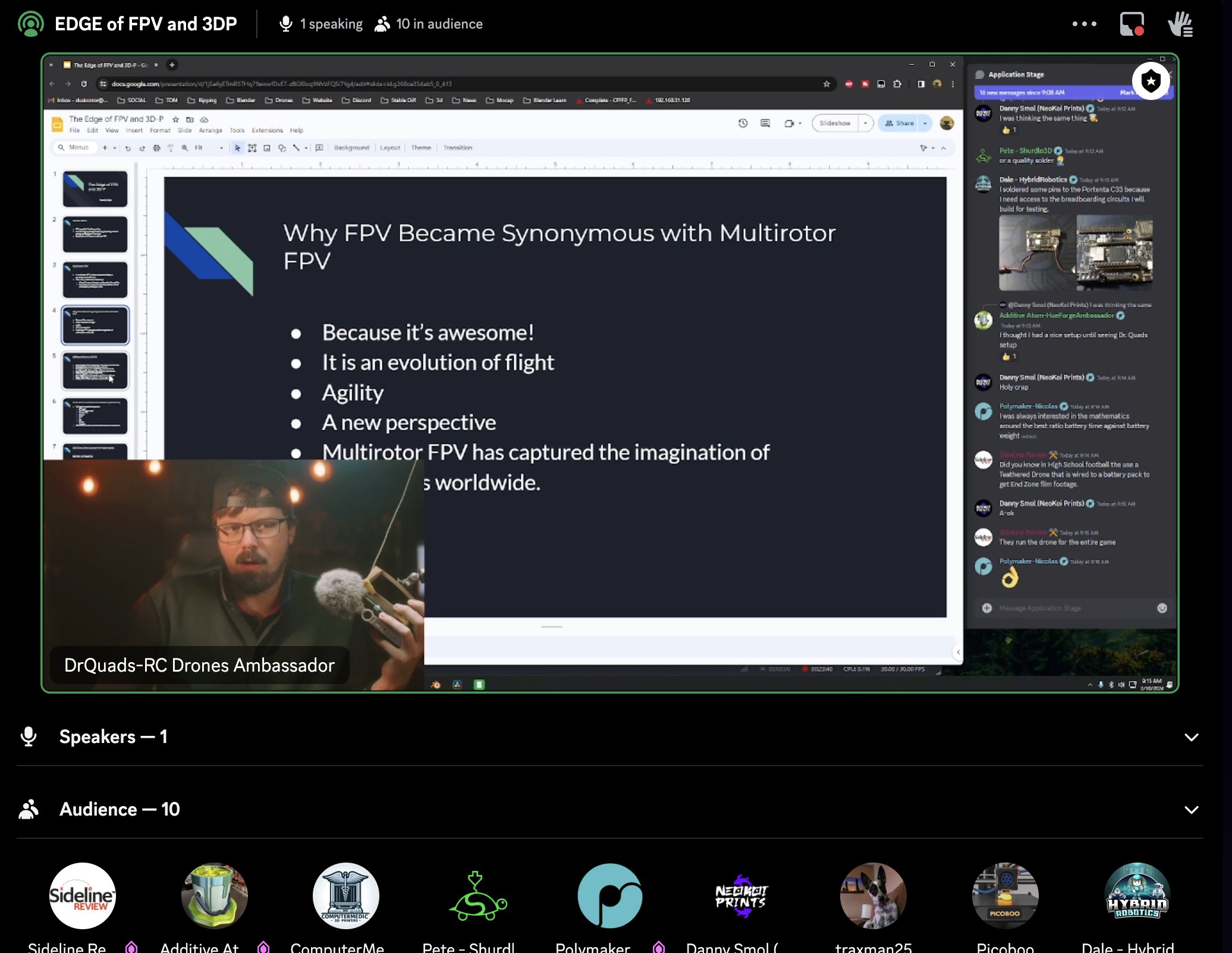Click the shape tool icon

tap(282, 148)
